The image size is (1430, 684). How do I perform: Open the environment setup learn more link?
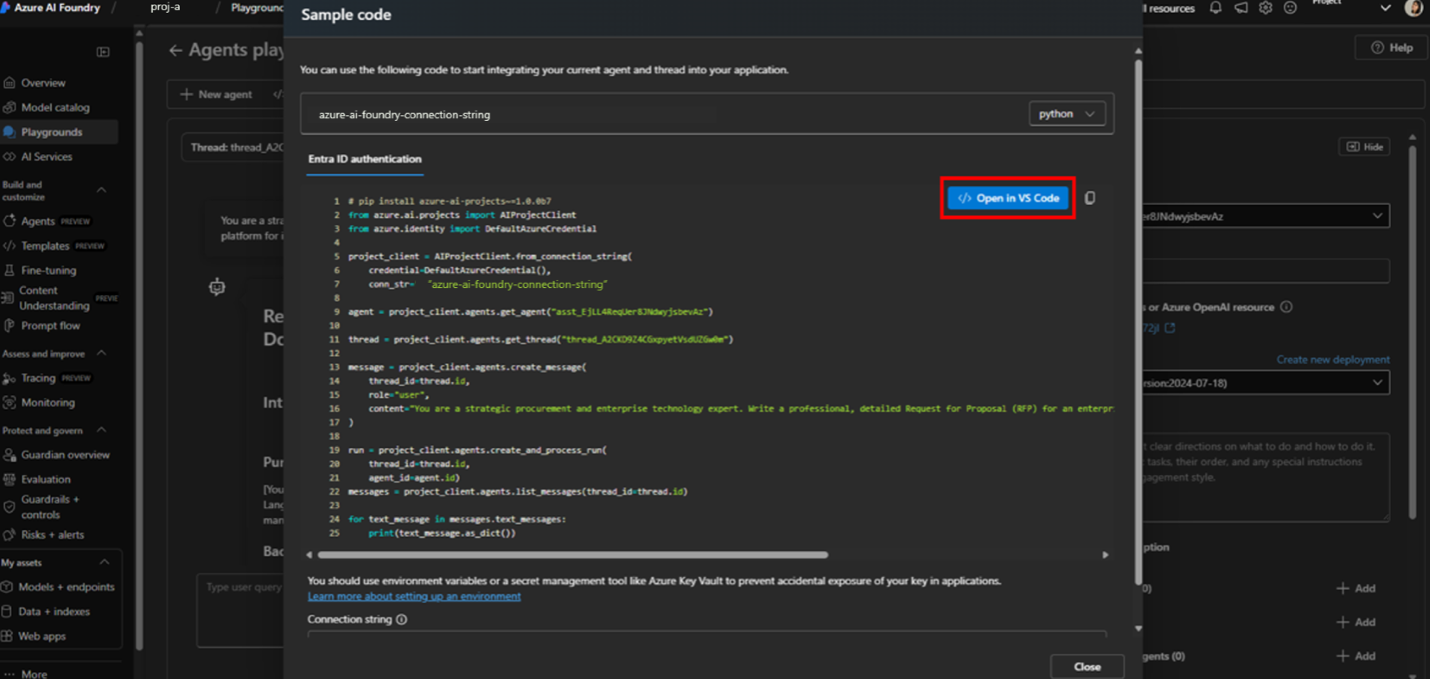(413, 596)
